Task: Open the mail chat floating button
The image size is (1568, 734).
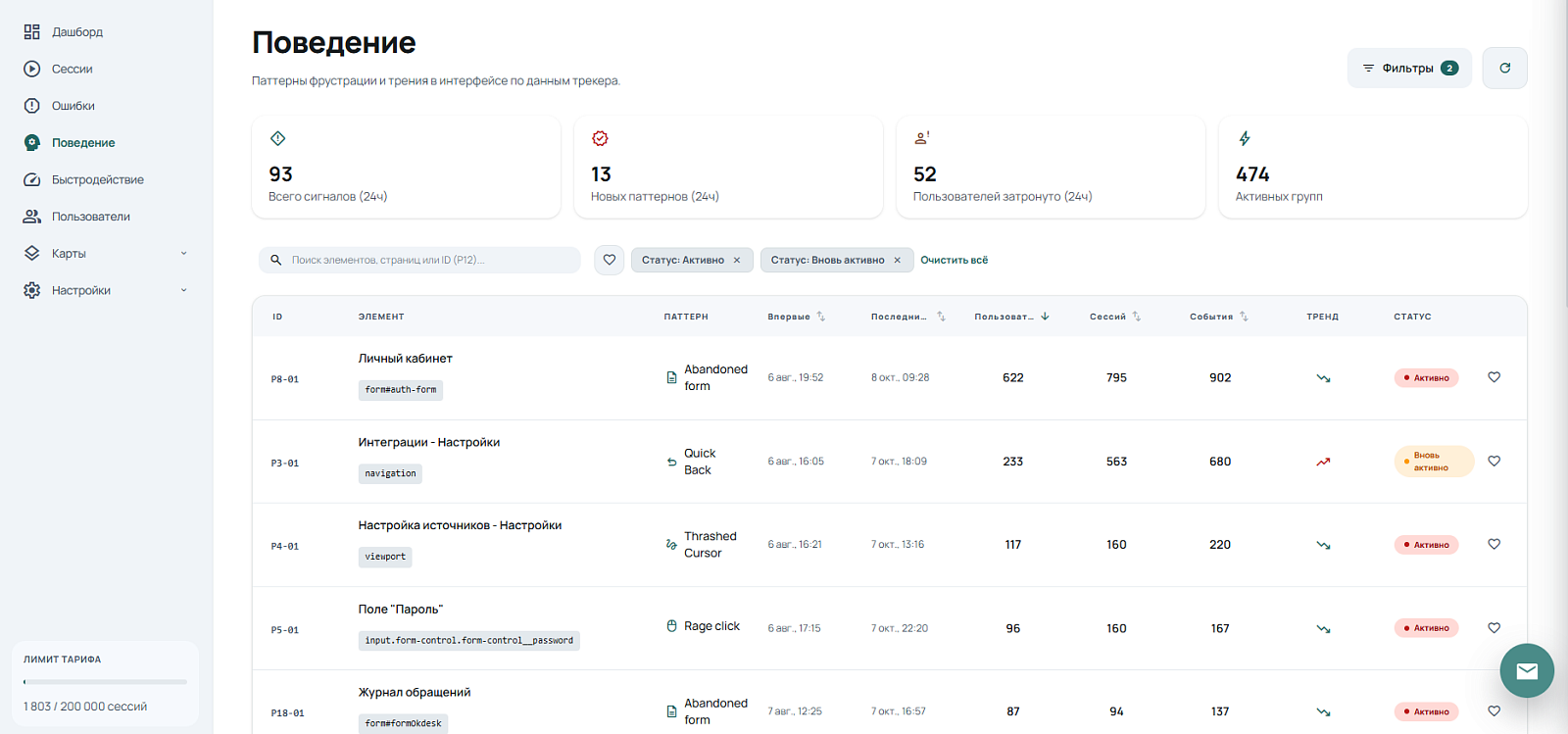Action: pos(1527,670)
